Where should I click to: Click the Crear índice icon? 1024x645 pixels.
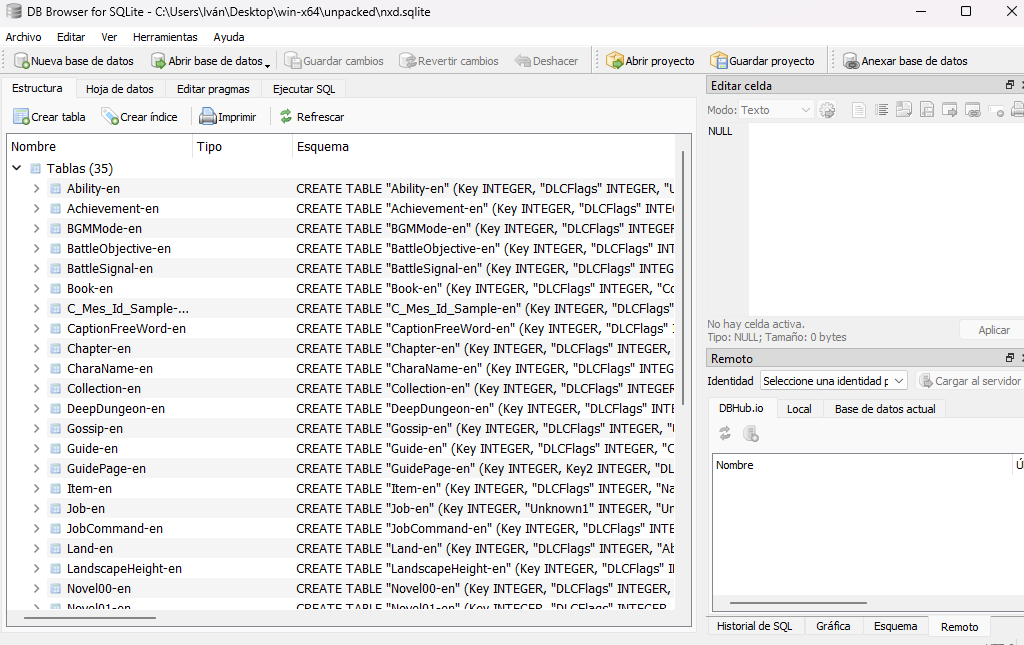[109, 117]
